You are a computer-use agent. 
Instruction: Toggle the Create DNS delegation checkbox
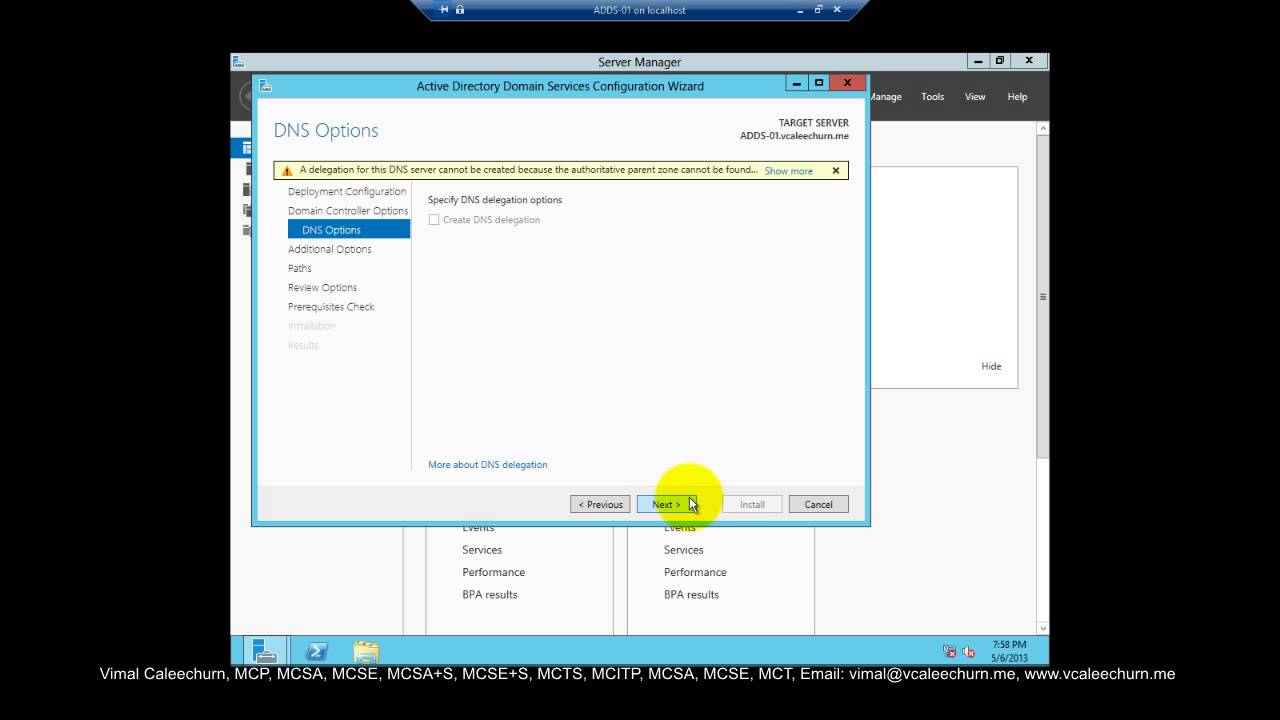tap(434, 220)
